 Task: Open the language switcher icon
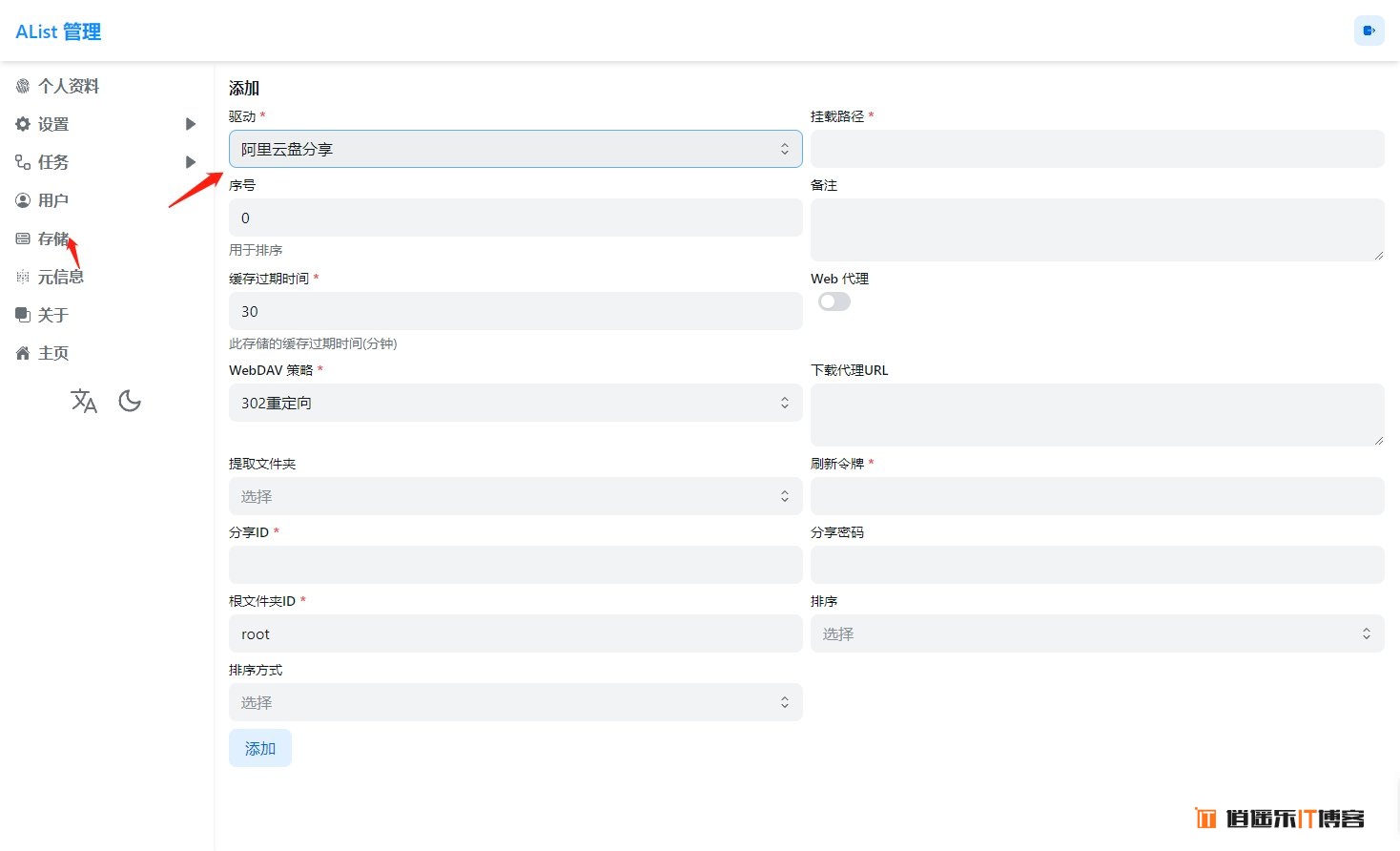[x=84, y=401]
